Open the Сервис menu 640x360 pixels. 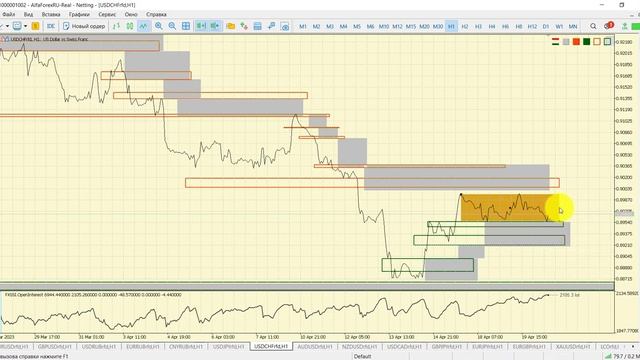point(107,14)
